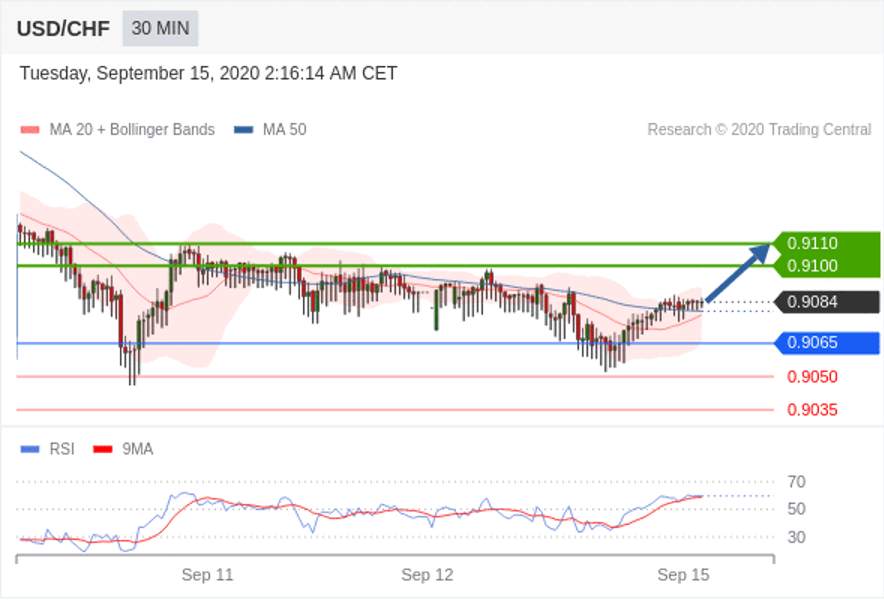
Task: Click the USD/CHF pair title
Action: tap(63, 28)
